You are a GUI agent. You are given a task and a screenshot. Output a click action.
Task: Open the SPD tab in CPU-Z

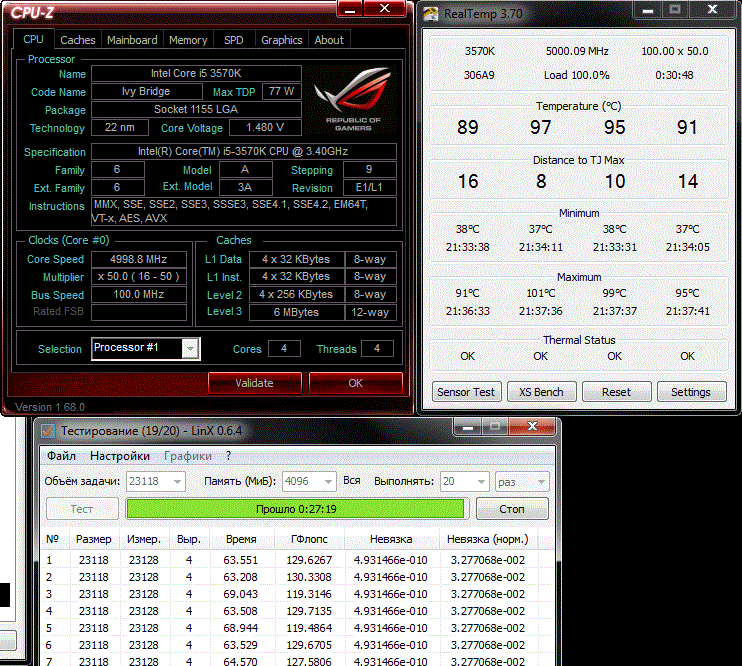[x=234, y=40]
